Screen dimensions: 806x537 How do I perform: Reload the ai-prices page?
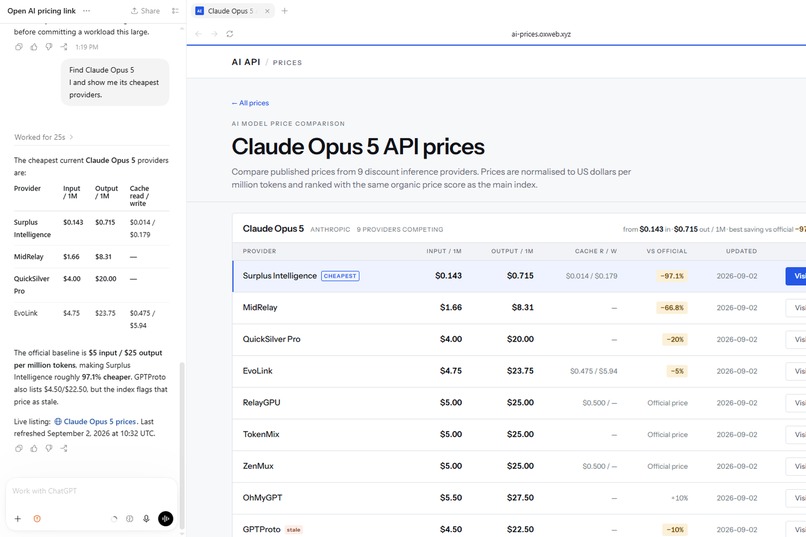(230, 34)
